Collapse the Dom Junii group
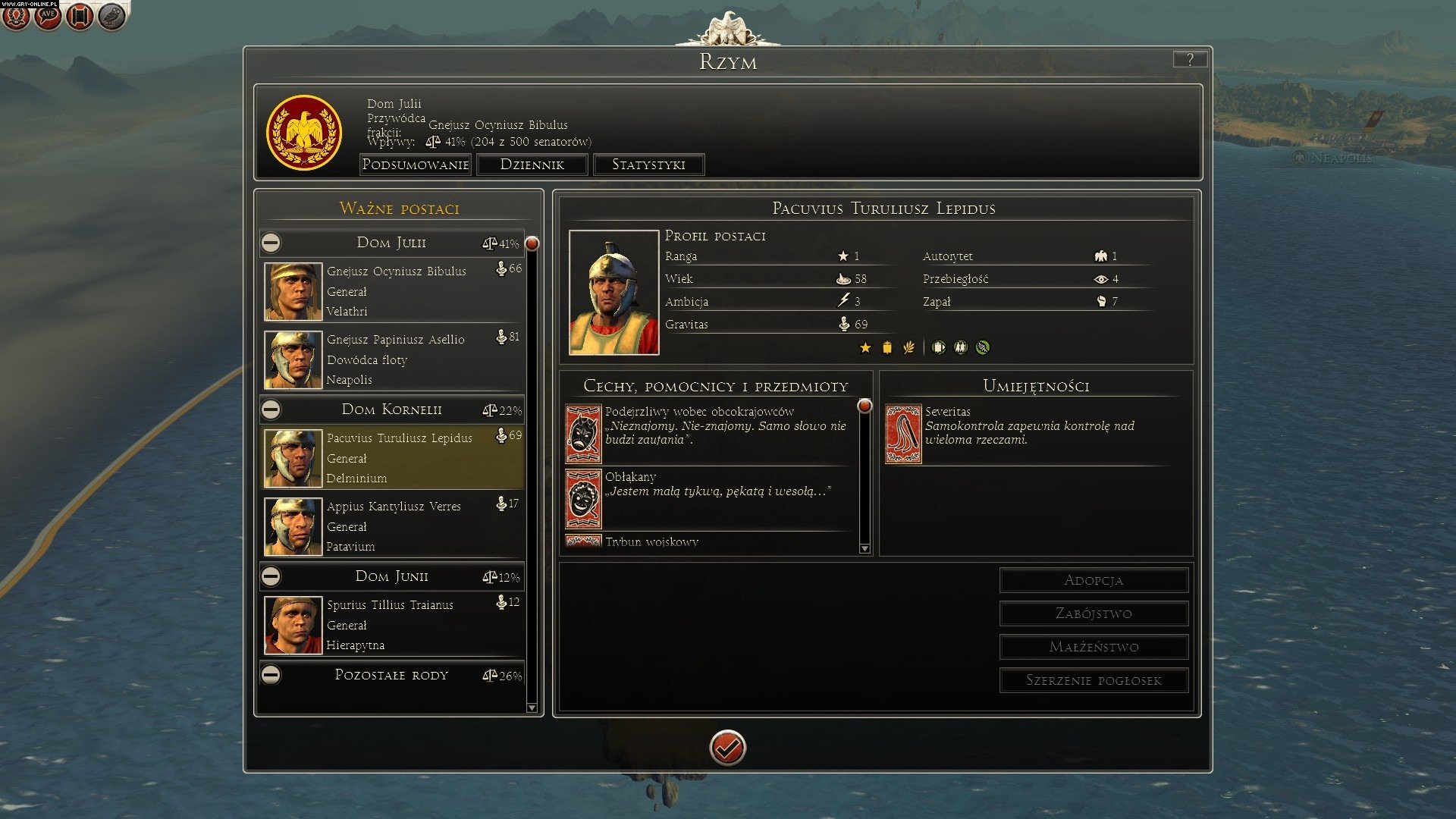 coord(271,576)
